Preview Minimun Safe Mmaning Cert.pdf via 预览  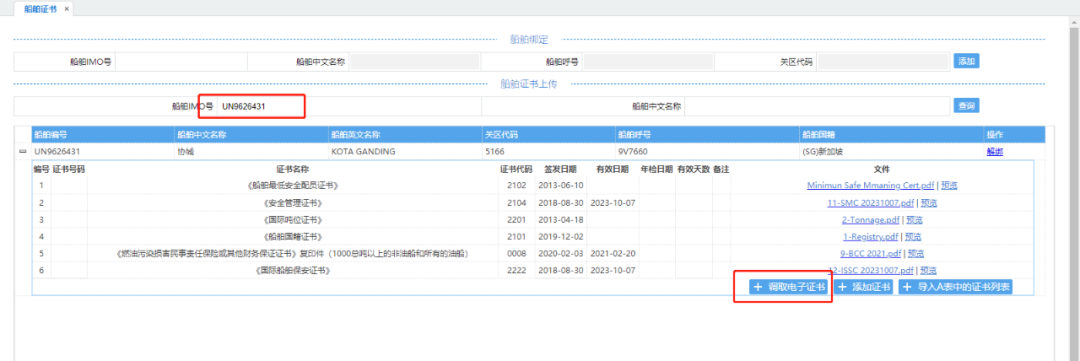click(x=949, y=185)
